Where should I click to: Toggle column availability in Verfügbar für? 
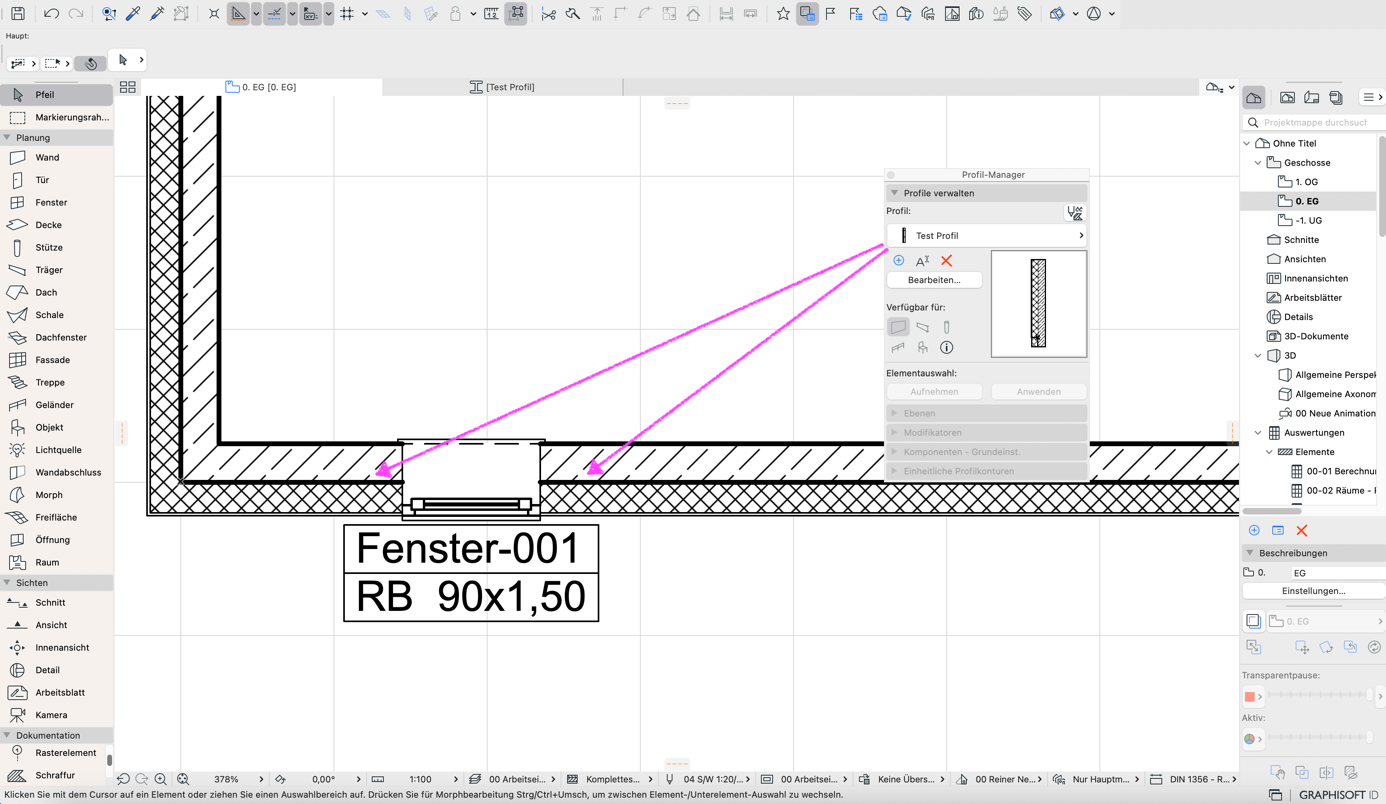click(946, 327)
